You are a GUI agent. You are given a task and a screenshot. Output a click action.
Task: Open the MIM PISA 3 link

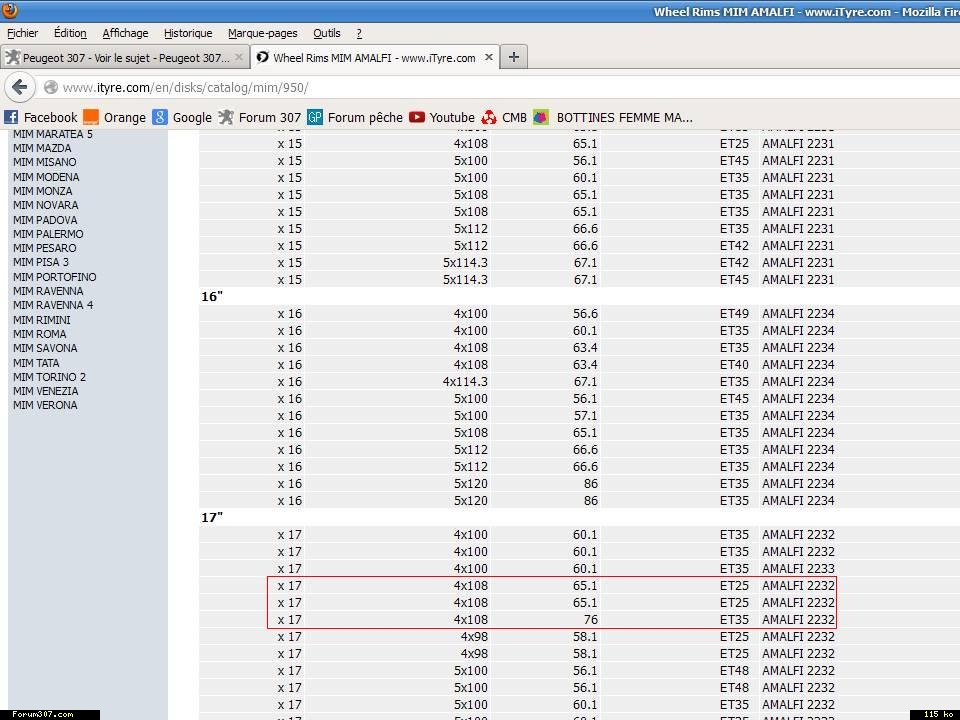tap(40, 262)
